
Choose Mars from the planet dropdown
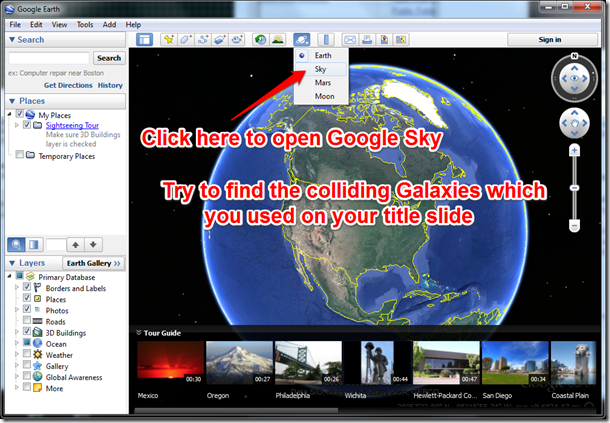click(x=321, y=83)
